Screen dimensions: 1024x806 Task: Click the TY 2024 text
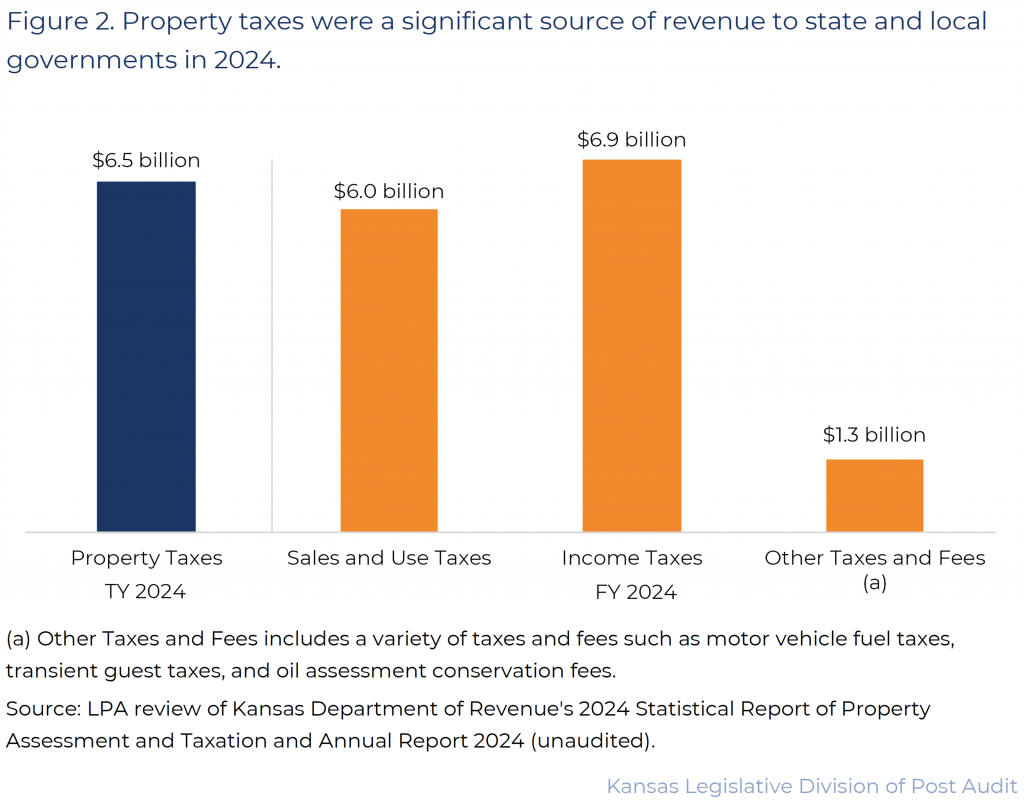pyautogui.click(x=146, y=591)
